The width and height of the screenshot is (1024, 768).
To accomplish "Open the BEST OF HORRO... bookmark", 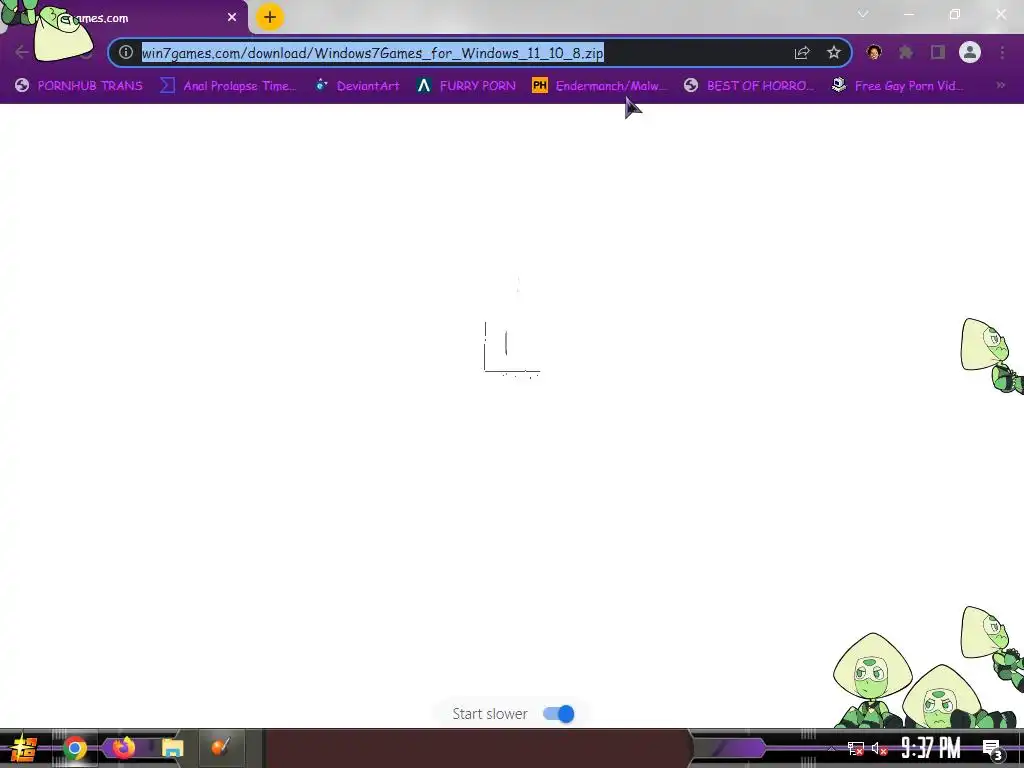I will [749, 86].
